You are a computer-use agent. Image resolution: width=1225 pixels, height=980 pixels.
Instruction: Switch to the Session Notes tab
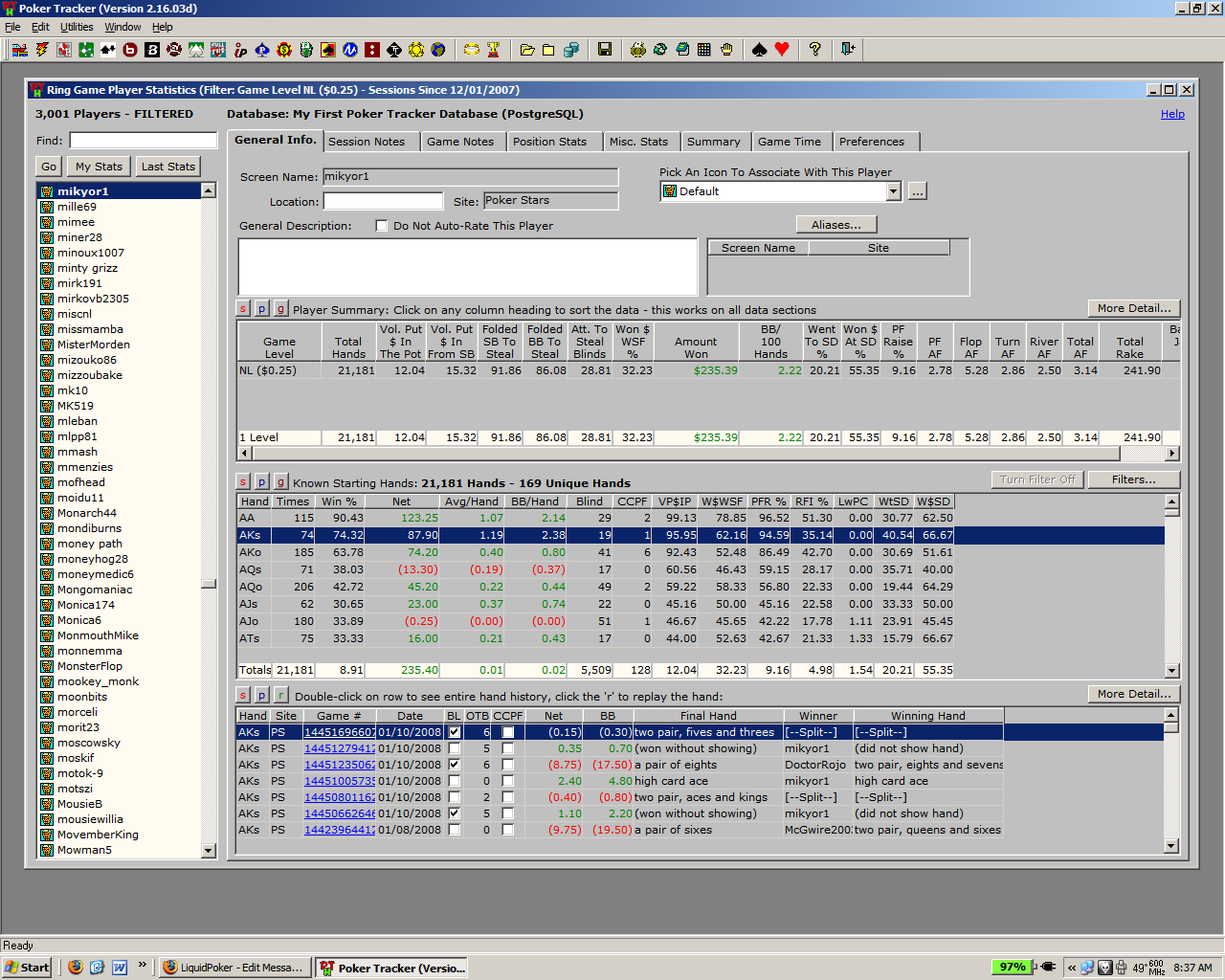367,142
